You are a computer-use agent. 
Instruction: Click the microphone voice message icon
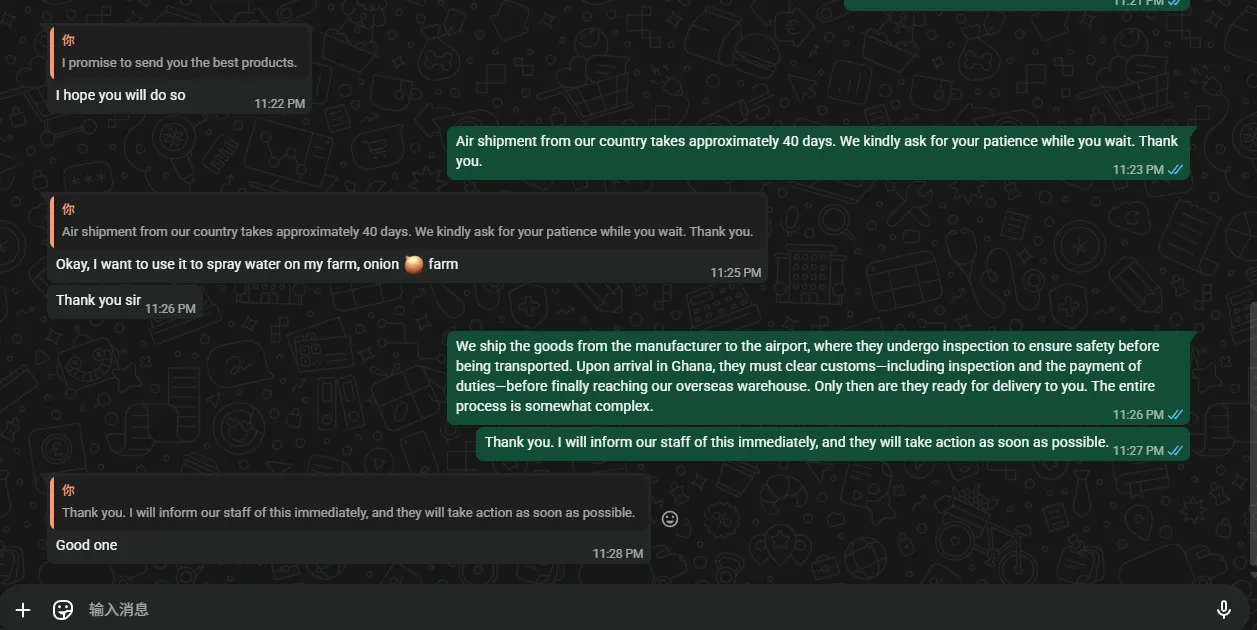click(x=1223, y=610)
